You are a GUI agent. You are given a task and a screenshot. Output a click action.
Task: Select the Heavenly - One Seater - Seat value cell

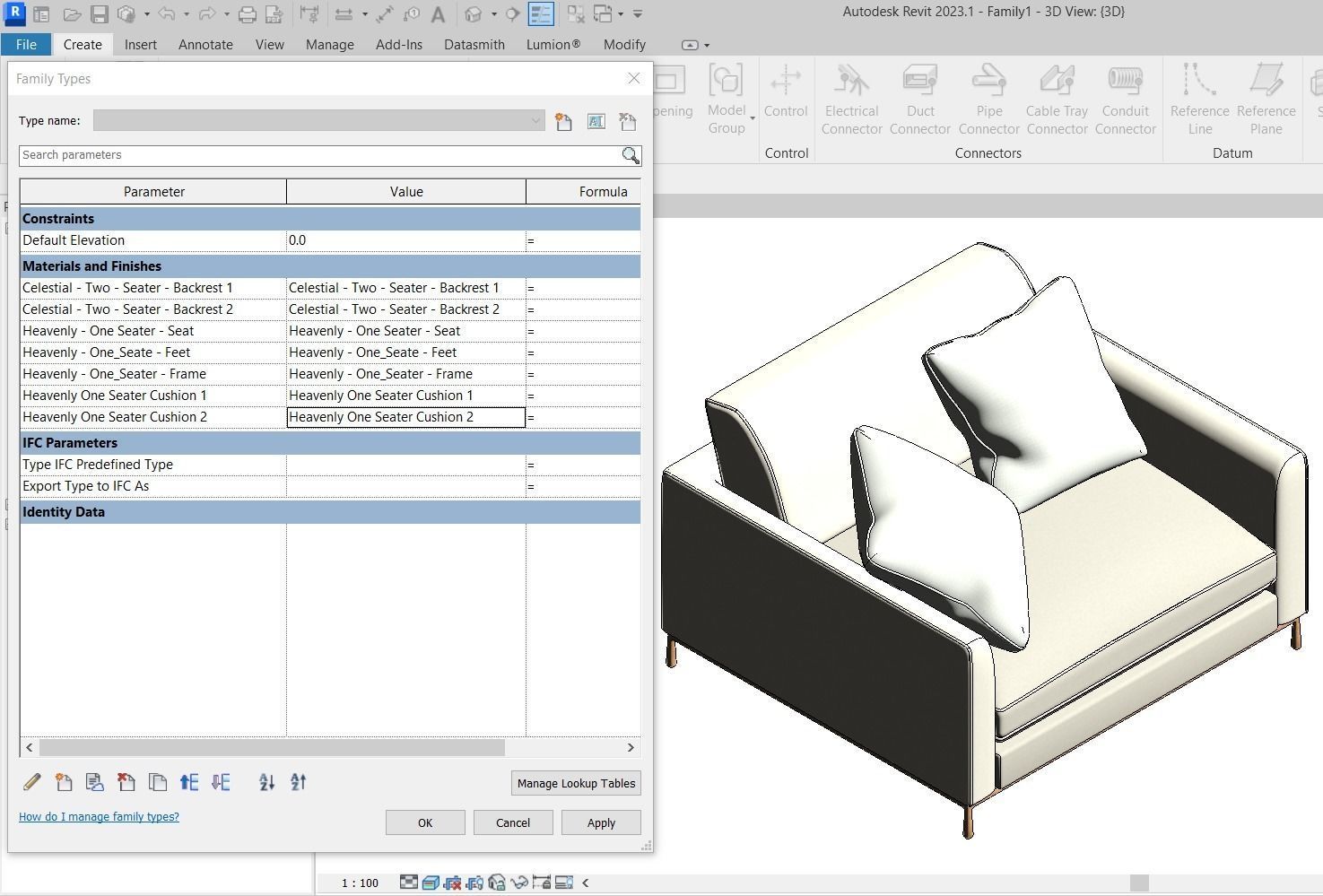click(x=405, y=331)
